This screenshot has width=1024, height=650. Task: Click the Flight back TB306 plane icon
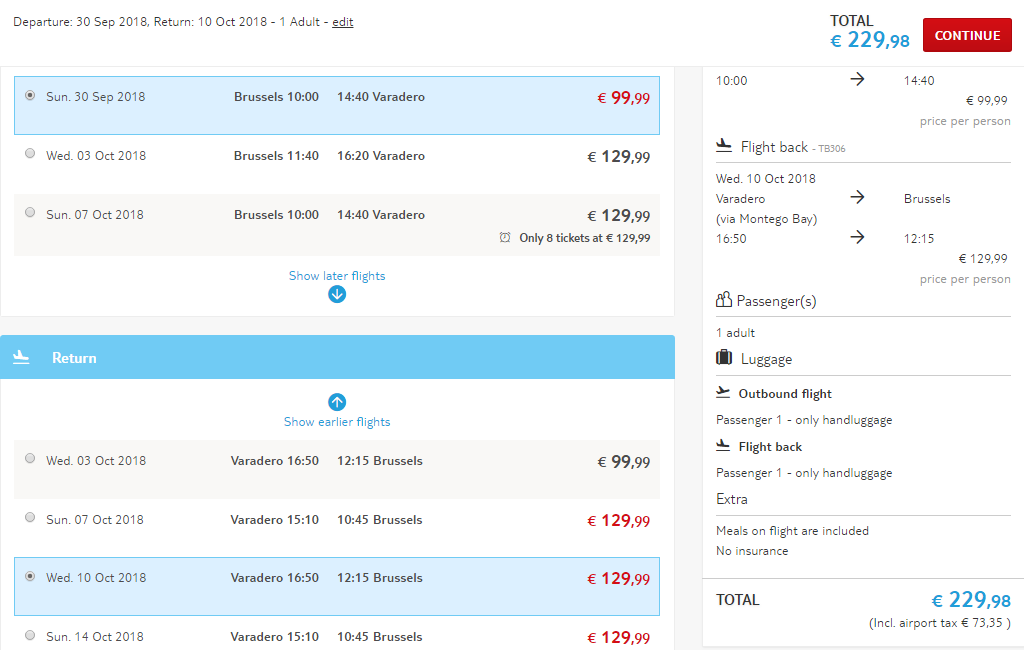724,146
